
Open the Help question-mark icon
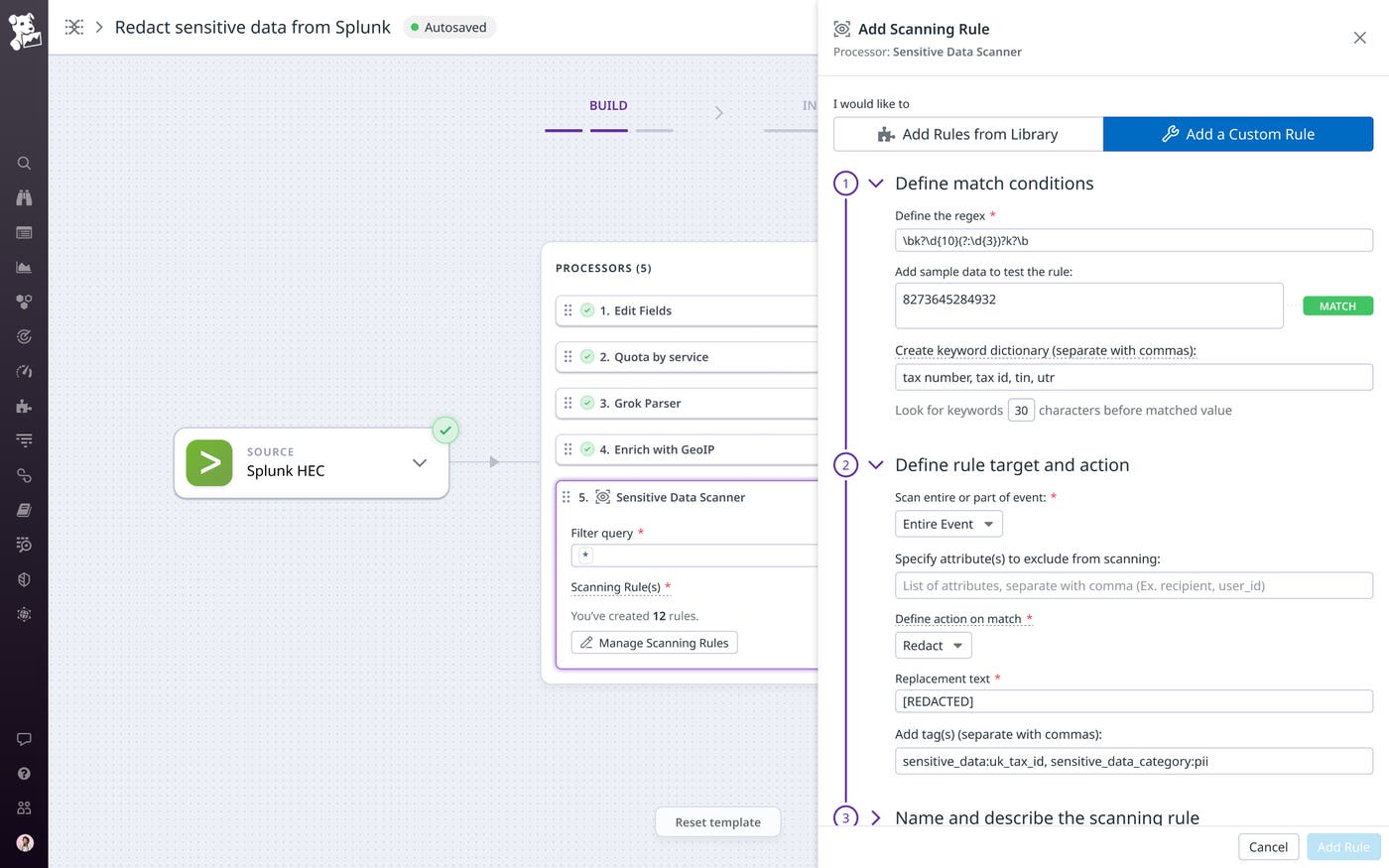[x=24, y=773]
